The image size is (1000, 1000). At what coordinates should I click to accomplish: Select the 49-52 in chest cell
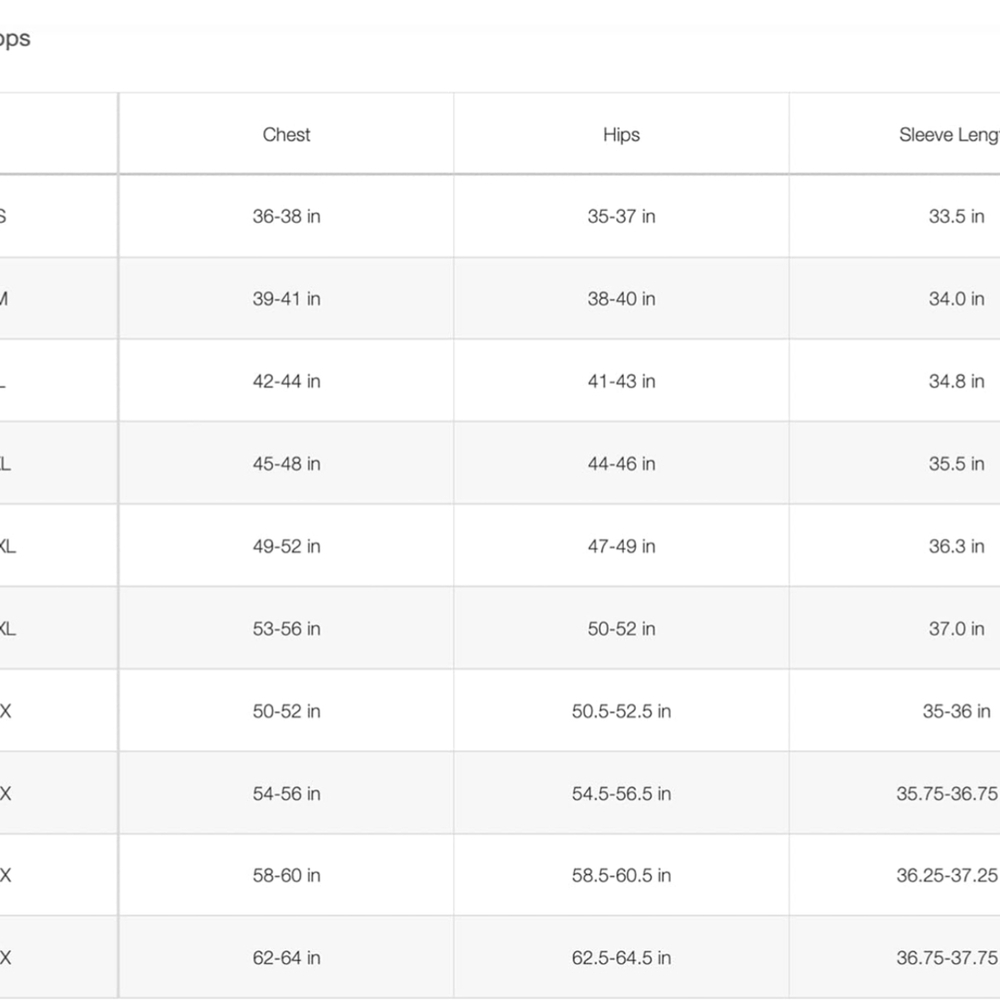286,546
